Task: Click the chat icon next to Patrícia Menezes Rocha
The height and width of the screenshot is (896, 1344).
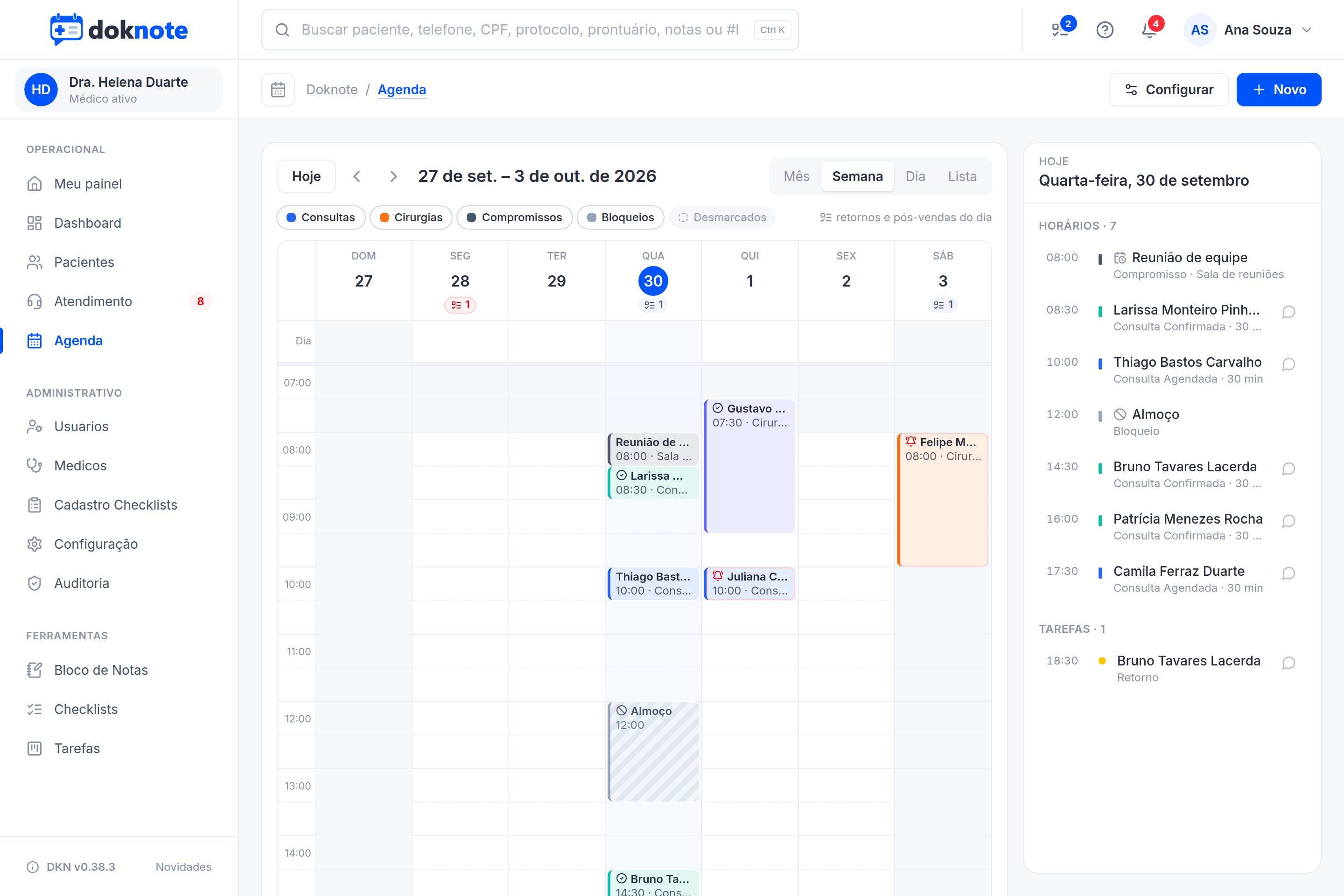Action: pos(1288,521)
